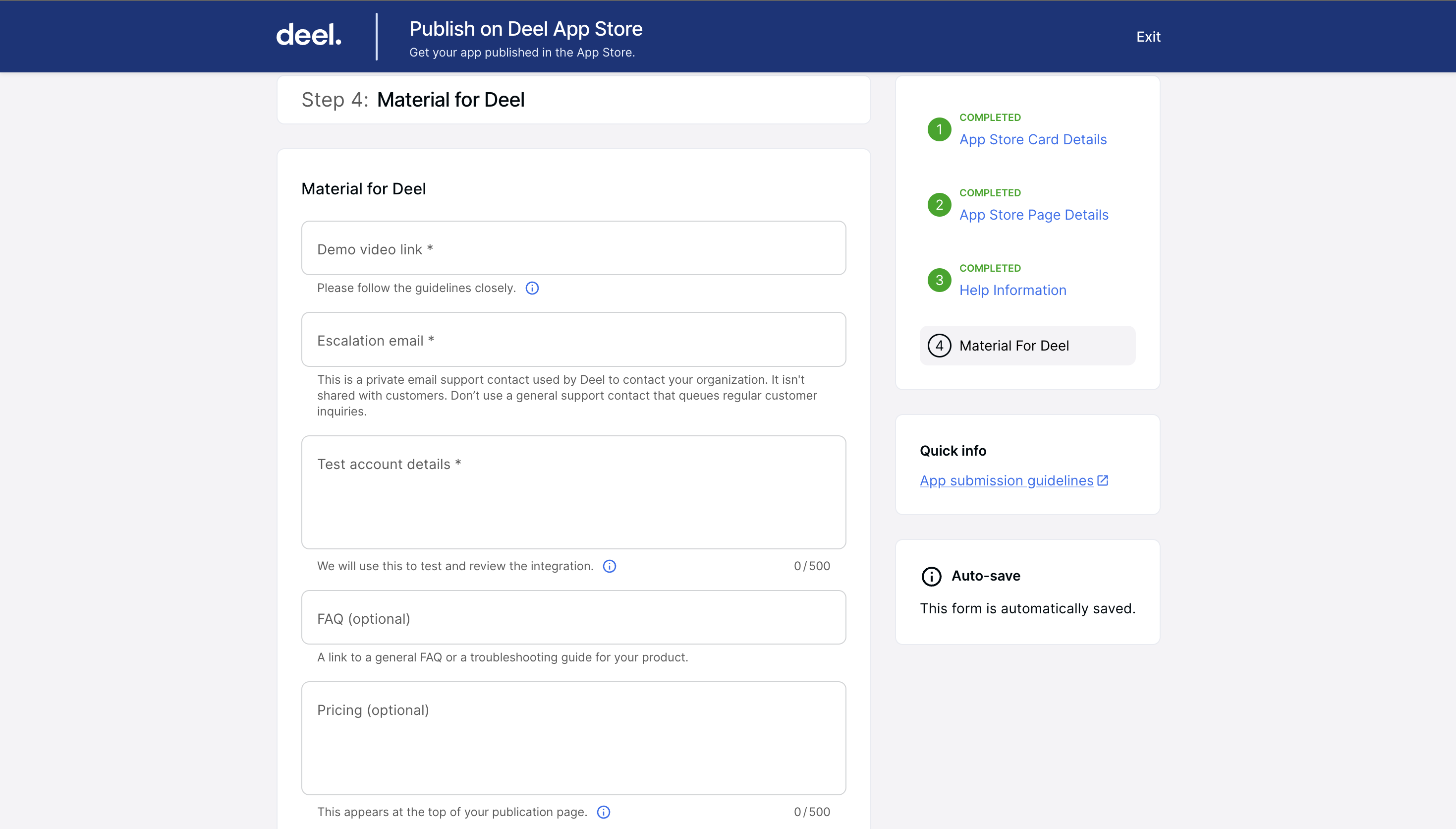Viewport: 1456px width, 829px height.
Task: Open the info icon beside guidelines closely text
Action: [532, 288]
